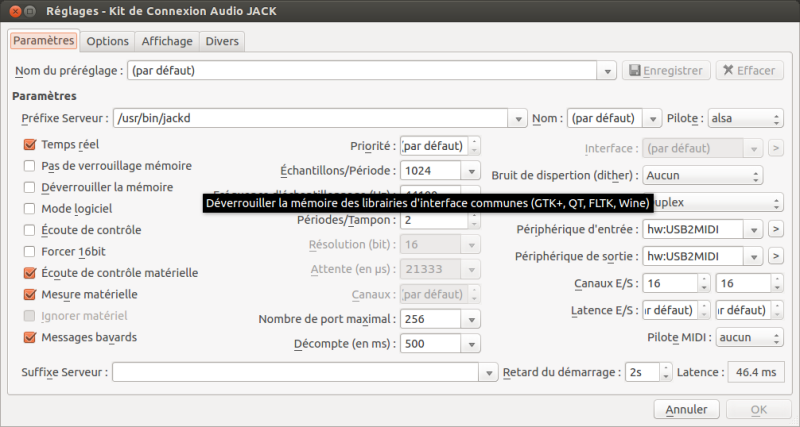Click the second Latence E/S spin box

click(749, 310)
